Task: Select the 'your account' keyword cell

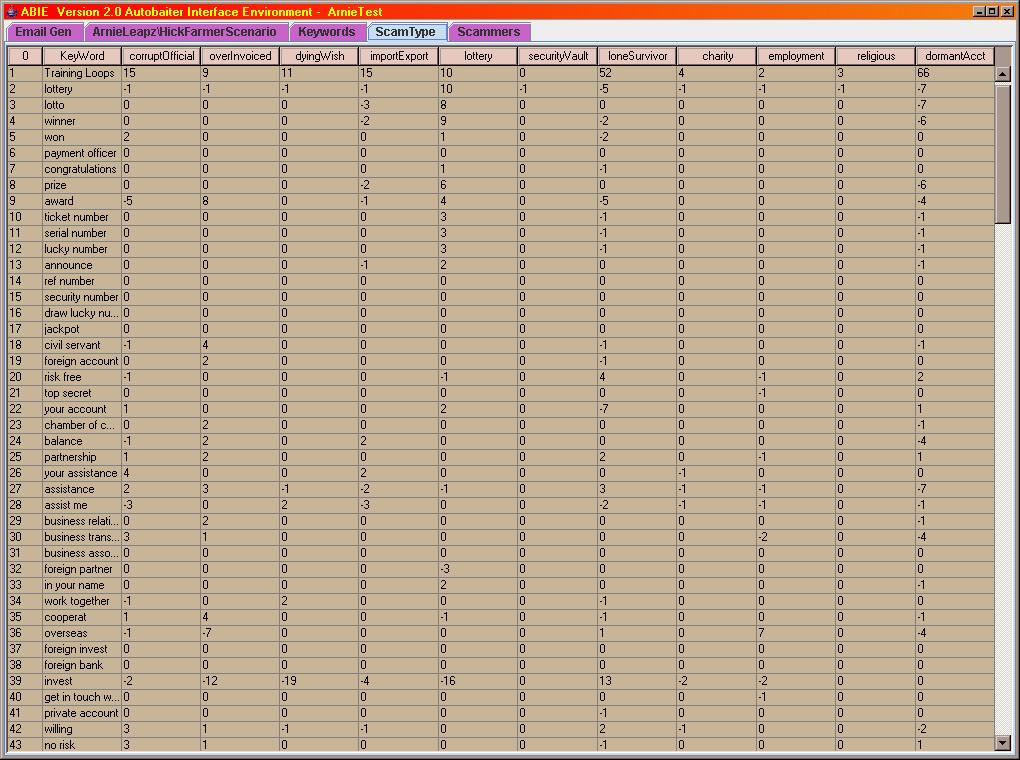Action: point(82,409)
